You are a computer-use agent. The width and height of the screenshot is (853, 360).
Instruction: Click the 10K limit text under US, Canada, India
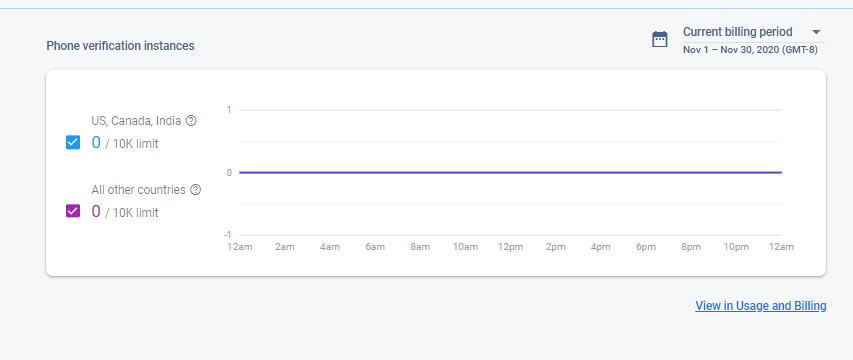[135, 144]
